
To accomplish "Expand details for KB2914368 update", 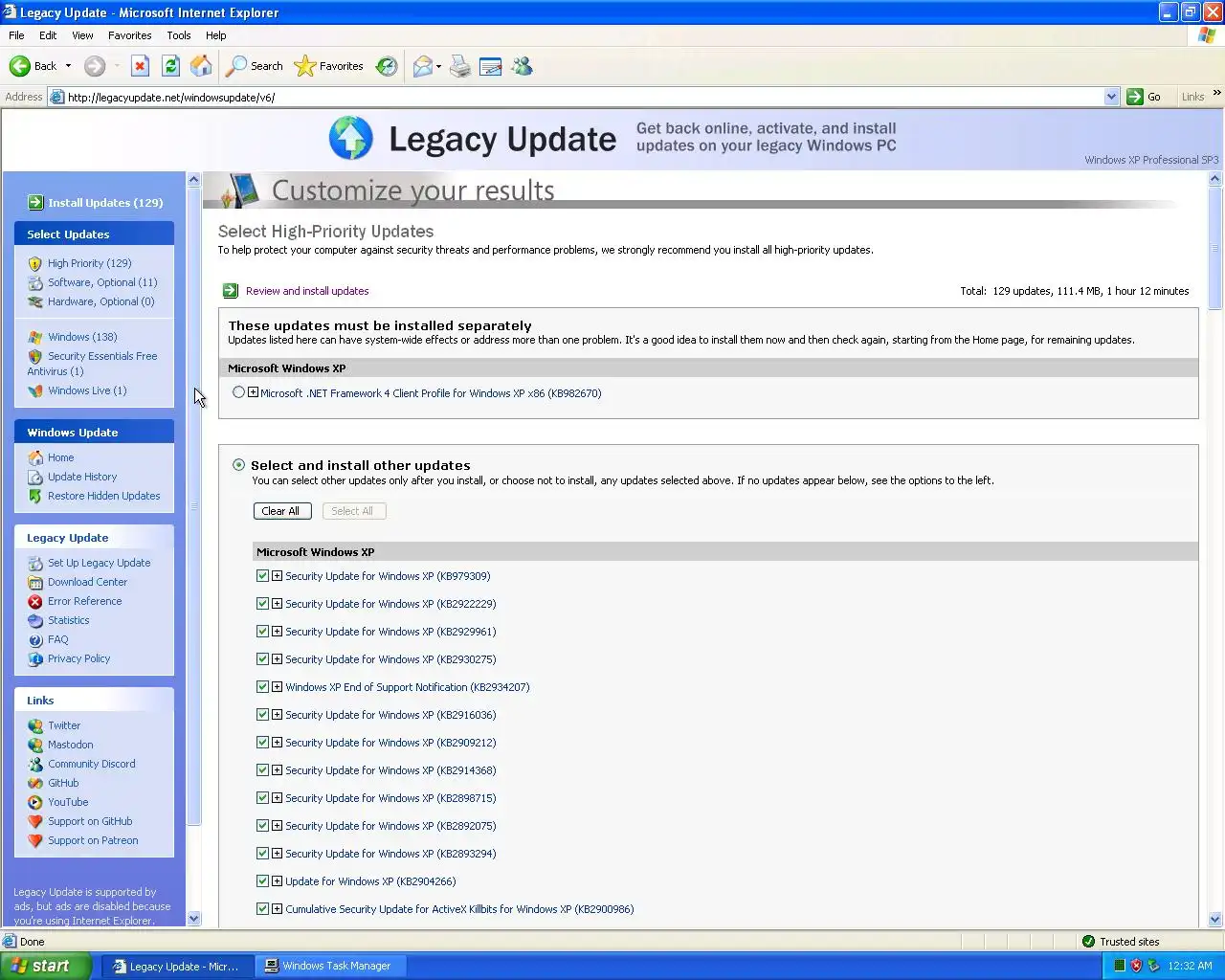I will click(x=277, y=770).
